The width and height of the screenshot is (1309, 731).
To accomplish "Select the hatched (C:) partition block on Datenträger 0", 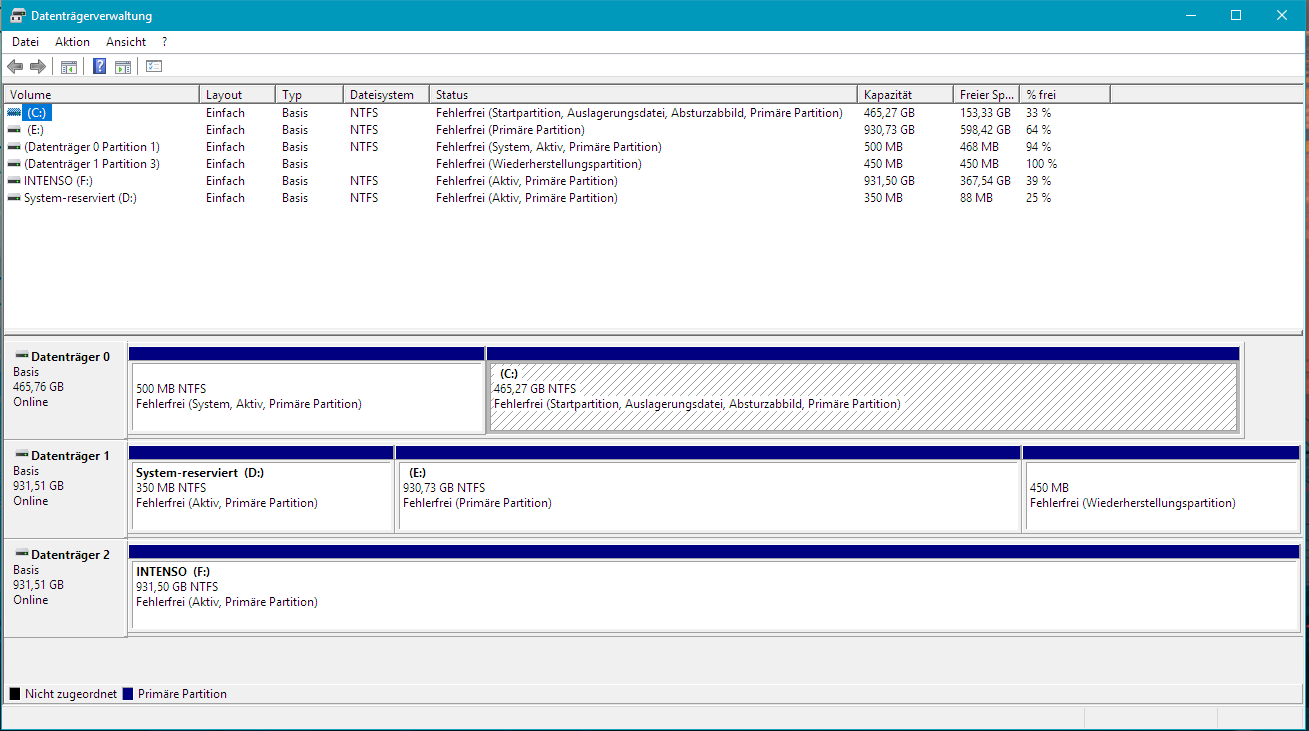I will pyautogui.click(x=863, y=390).
